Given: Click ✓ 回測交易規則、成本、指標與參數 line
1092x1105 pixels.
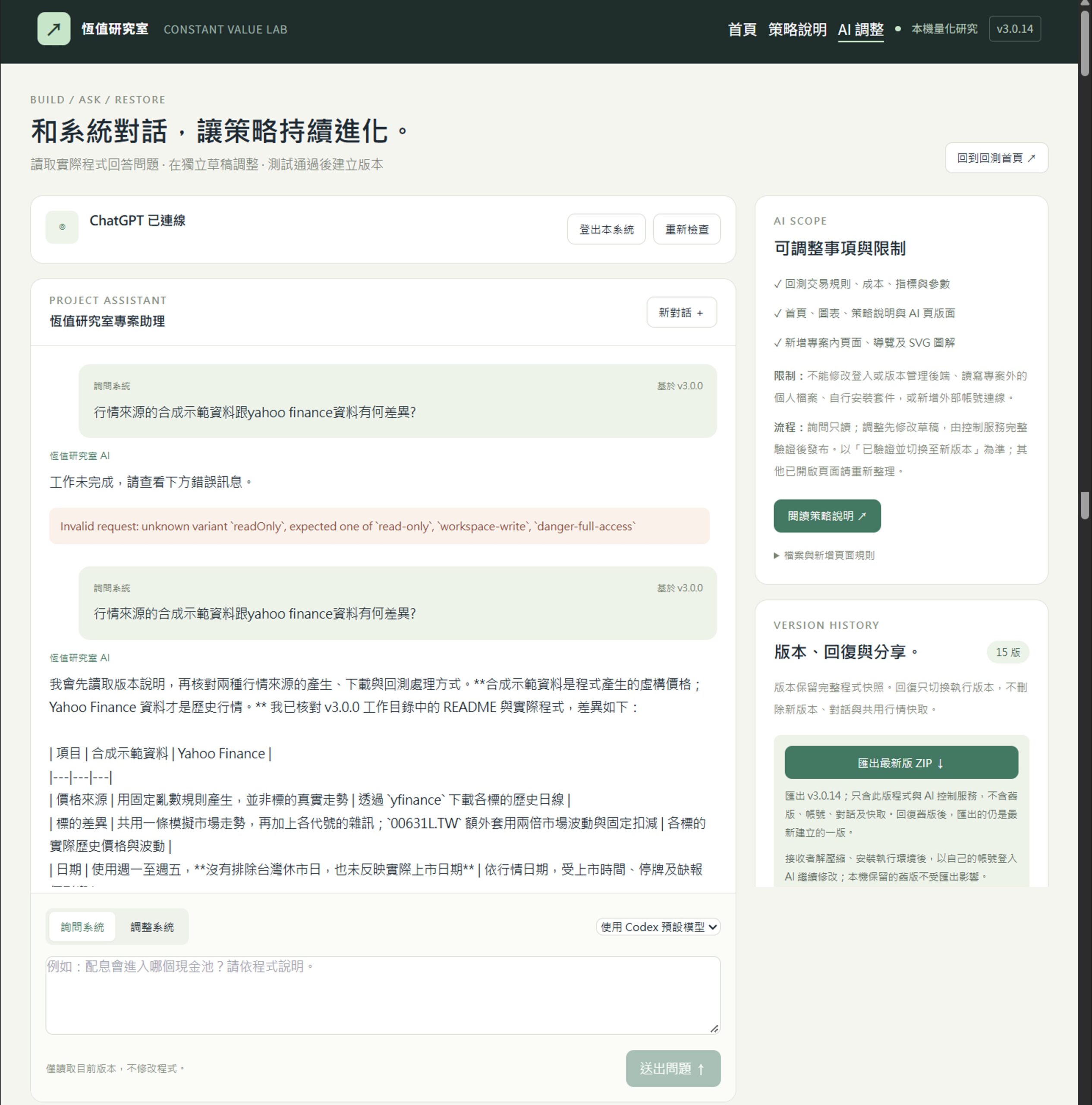Looking at the screenshot, I should click(x=862, y=284).
